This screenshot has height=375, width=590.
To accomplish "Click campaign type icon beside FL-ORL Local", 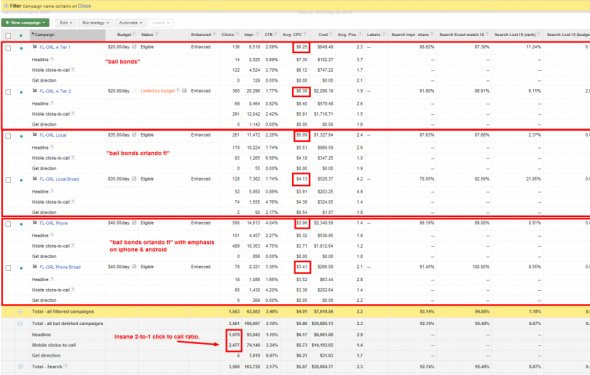I will pos(35,135).
